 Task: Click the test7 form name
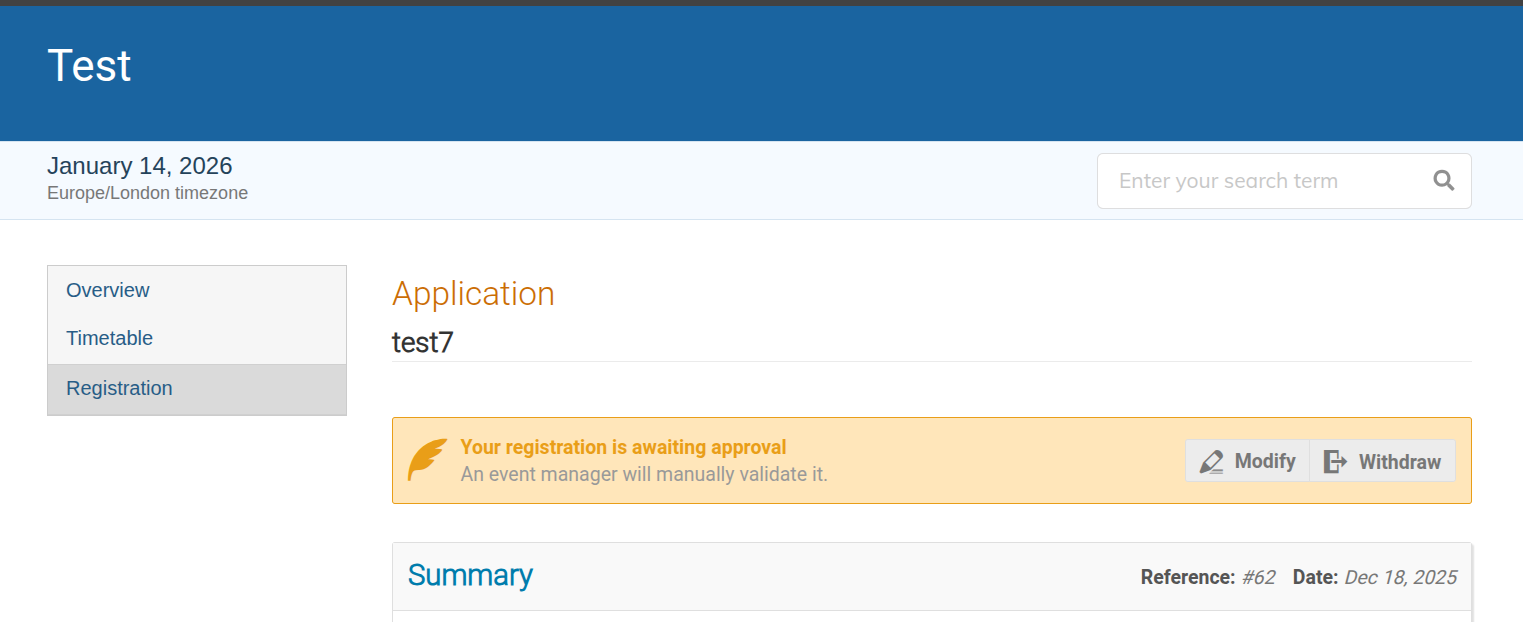(x=422, y=342)
